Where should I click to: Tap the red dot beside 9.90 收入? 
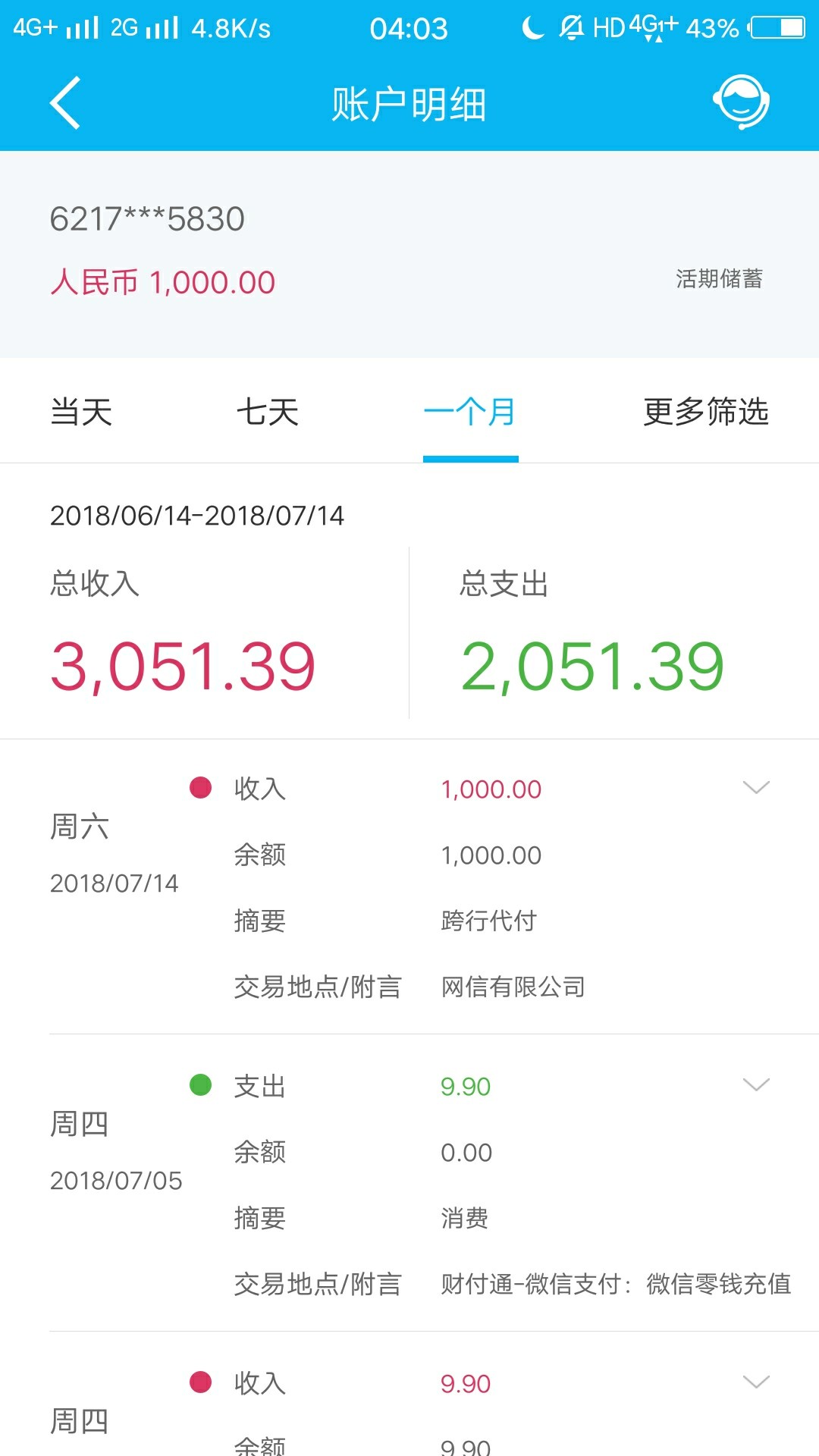point(200,1382)
